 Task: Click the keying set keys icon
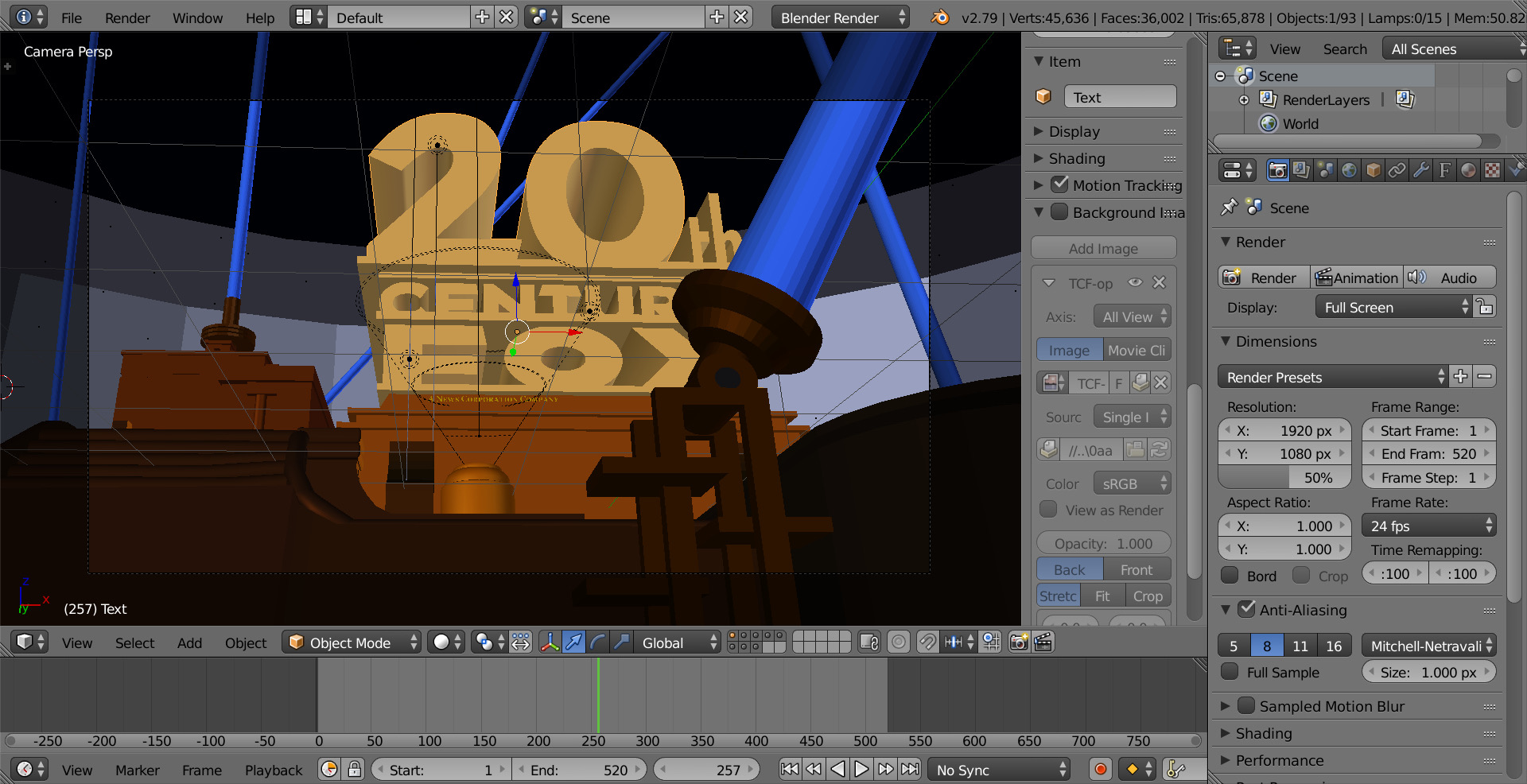click(x=1176, y=769)
